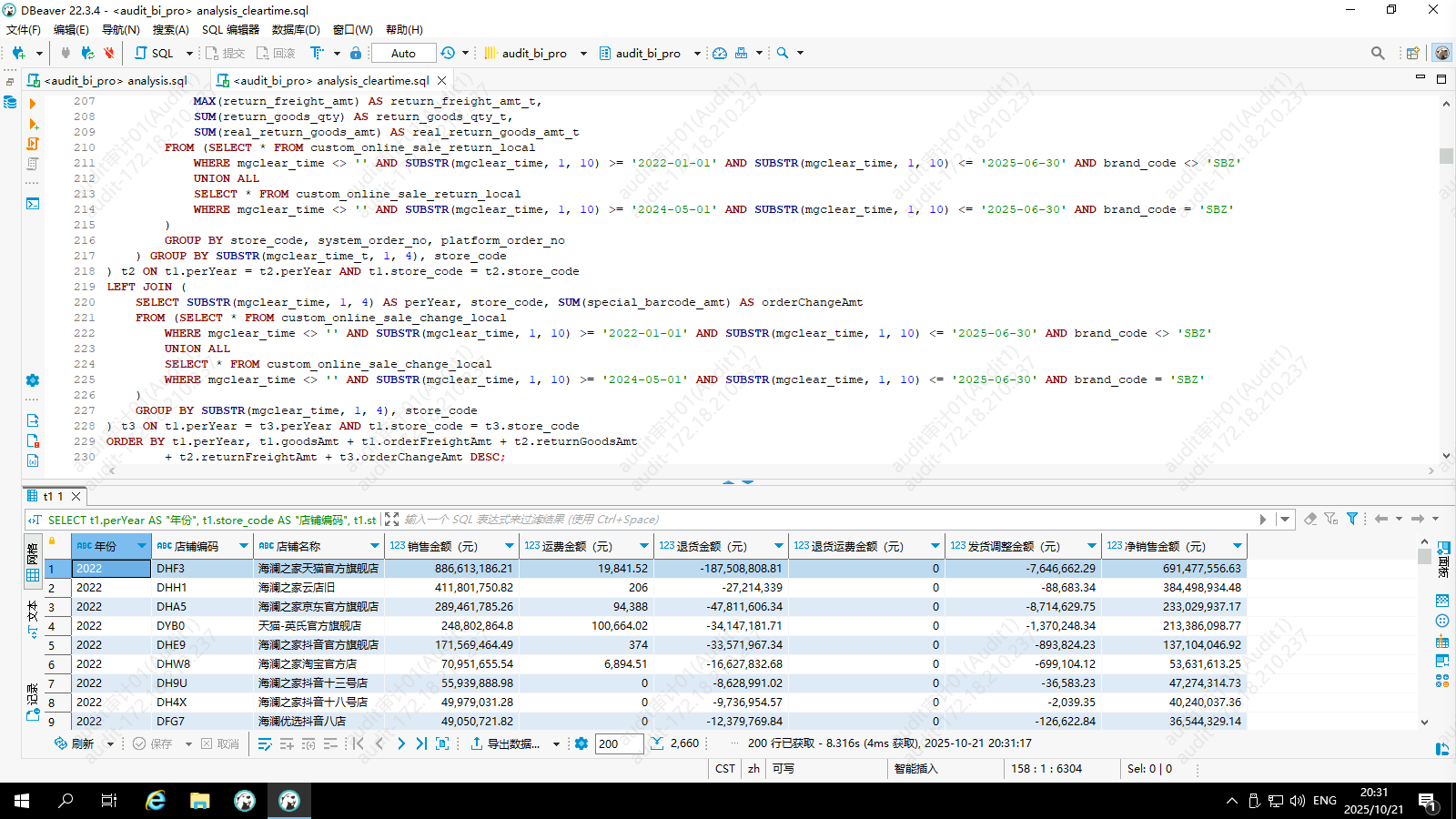Viewport: 1456px width, 819px height.
Task: Click the fetch size field showing 200
Action: tap(617, 743)
